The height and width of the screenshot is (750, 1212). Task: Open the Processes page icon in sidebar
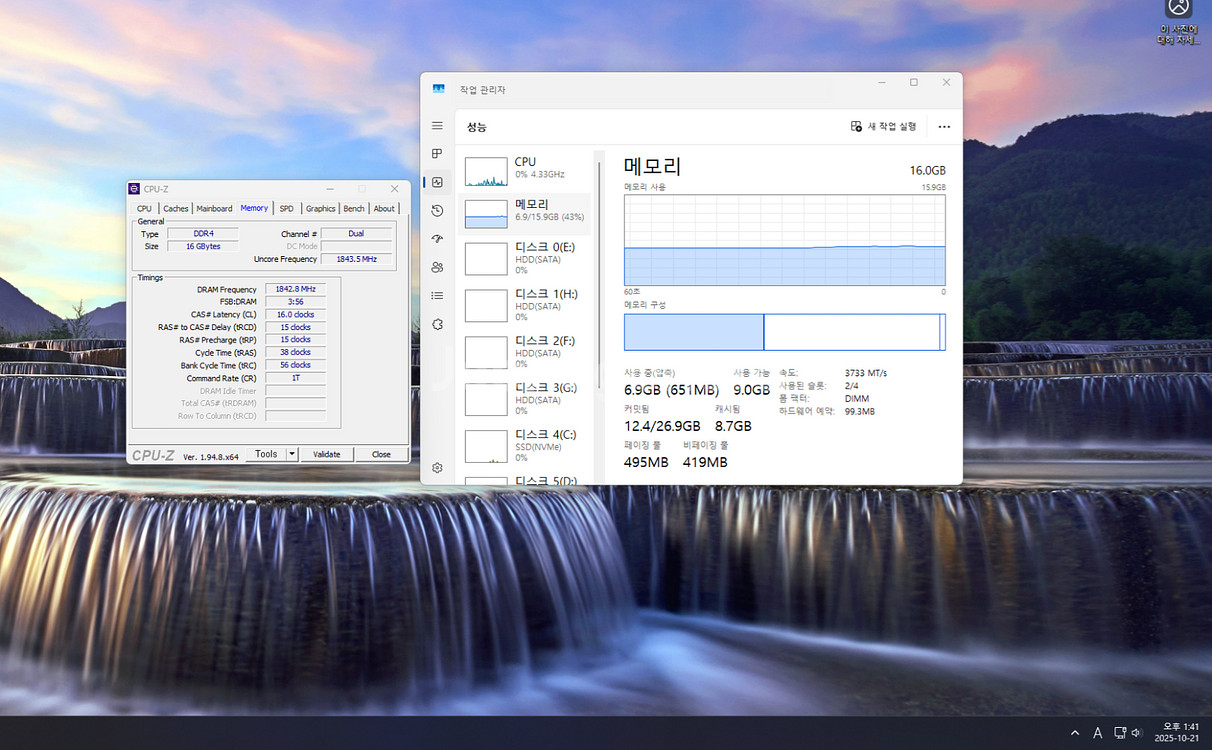pyautogui.click(x=437, y=154)
